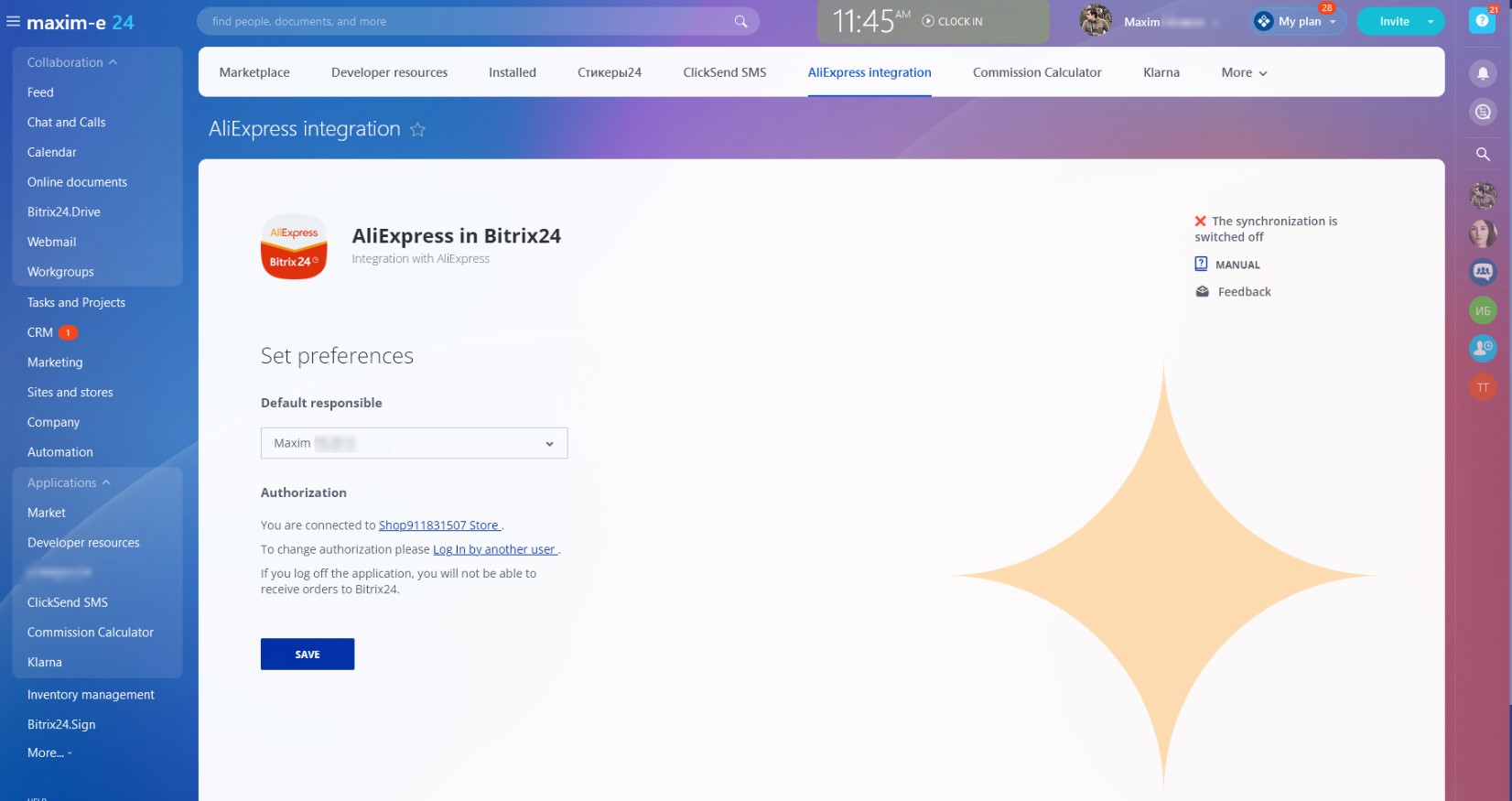Select the AliExpress integration tab
Image resolution: width=1512 pixels, height=801 pixels.
869,72
